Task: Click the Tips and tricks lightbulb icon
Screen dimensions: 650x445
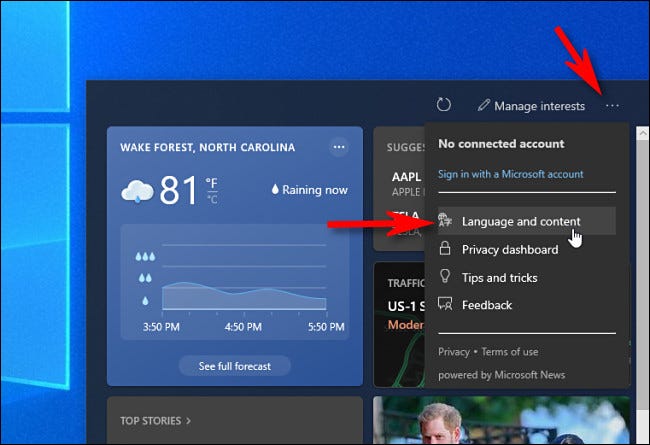Action: pyautogui.click(x=446, y=277)
